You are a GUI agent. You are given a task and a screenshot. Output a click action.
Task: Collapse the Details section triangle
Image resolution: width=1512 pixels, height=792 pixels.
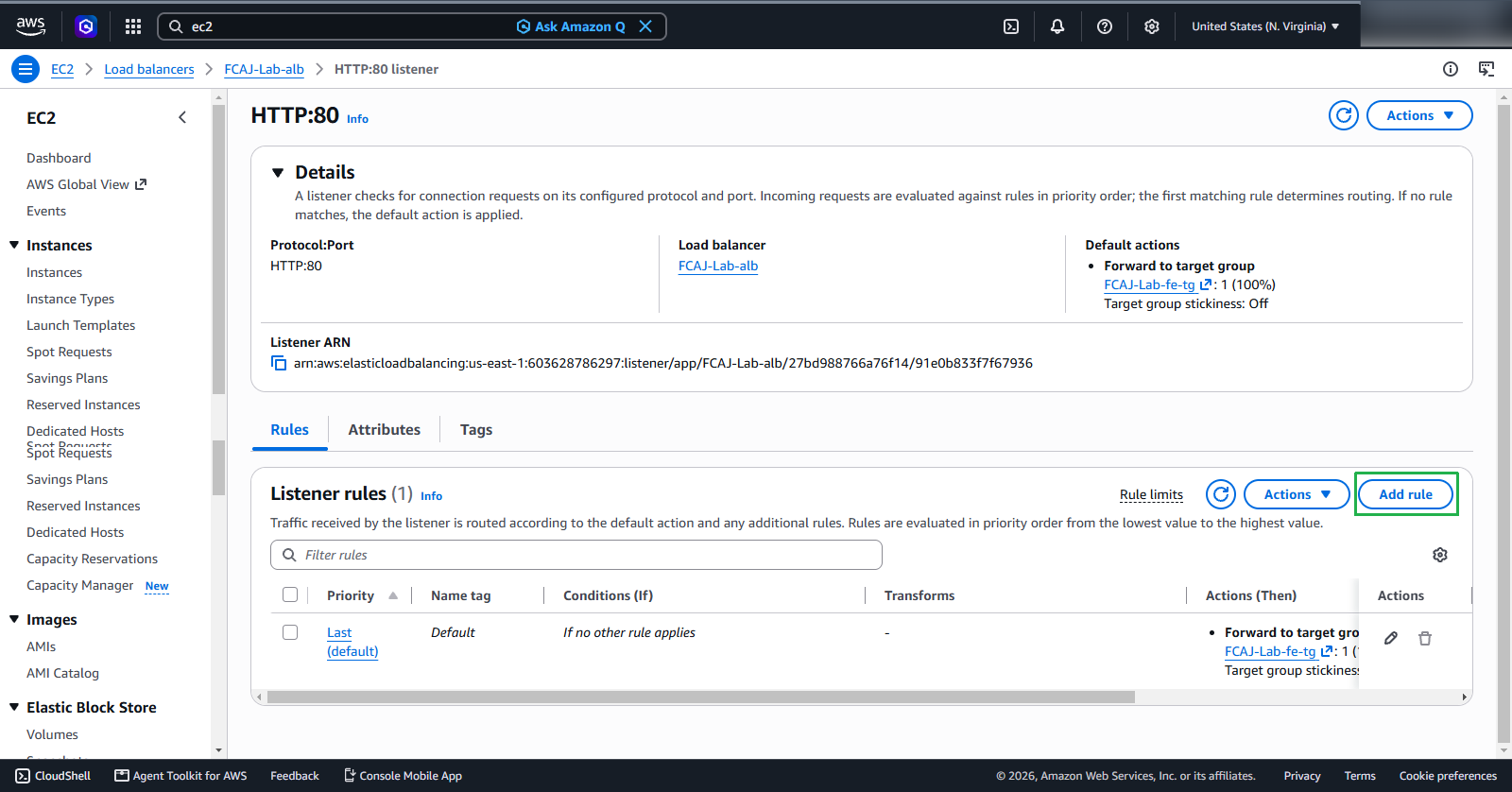coord(278,173)
